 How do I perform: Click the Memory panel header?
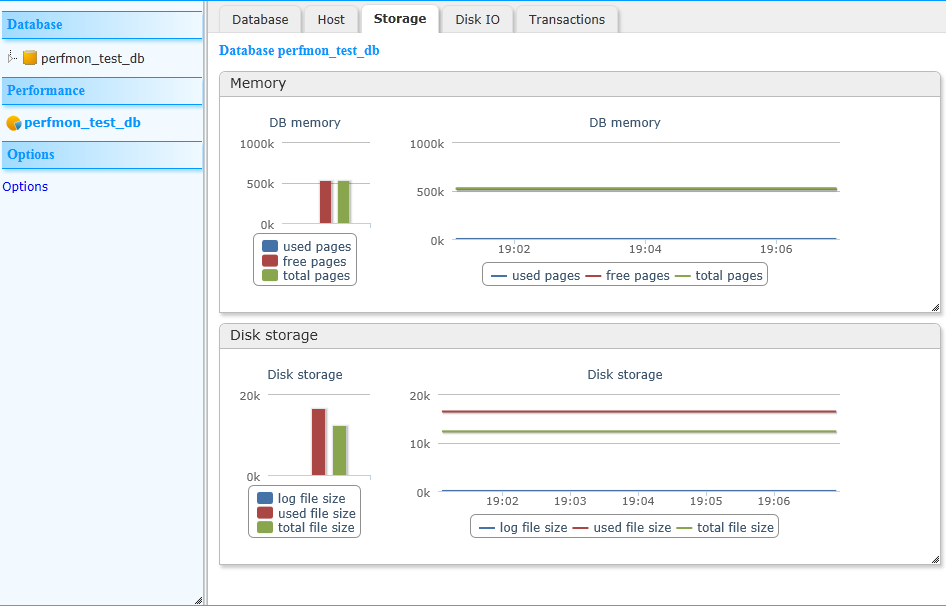580,84
